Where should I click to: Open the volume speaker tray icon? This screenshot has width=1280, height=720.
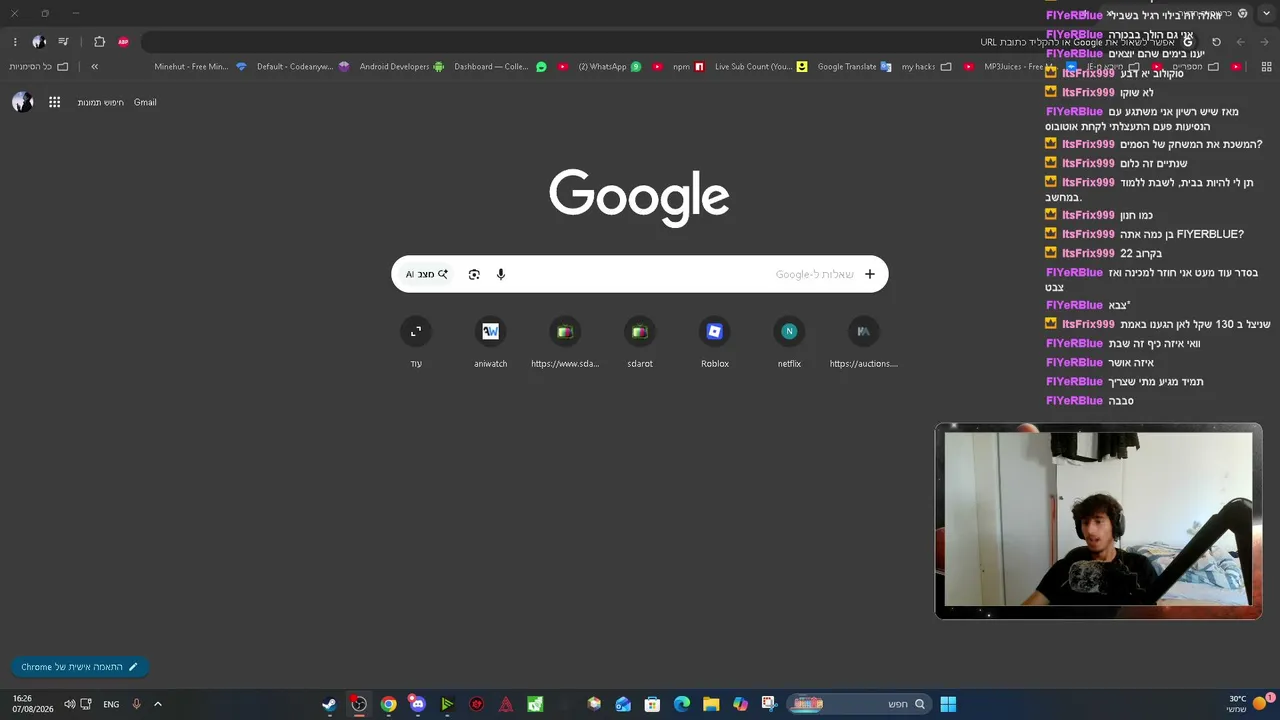click(70, 704)
